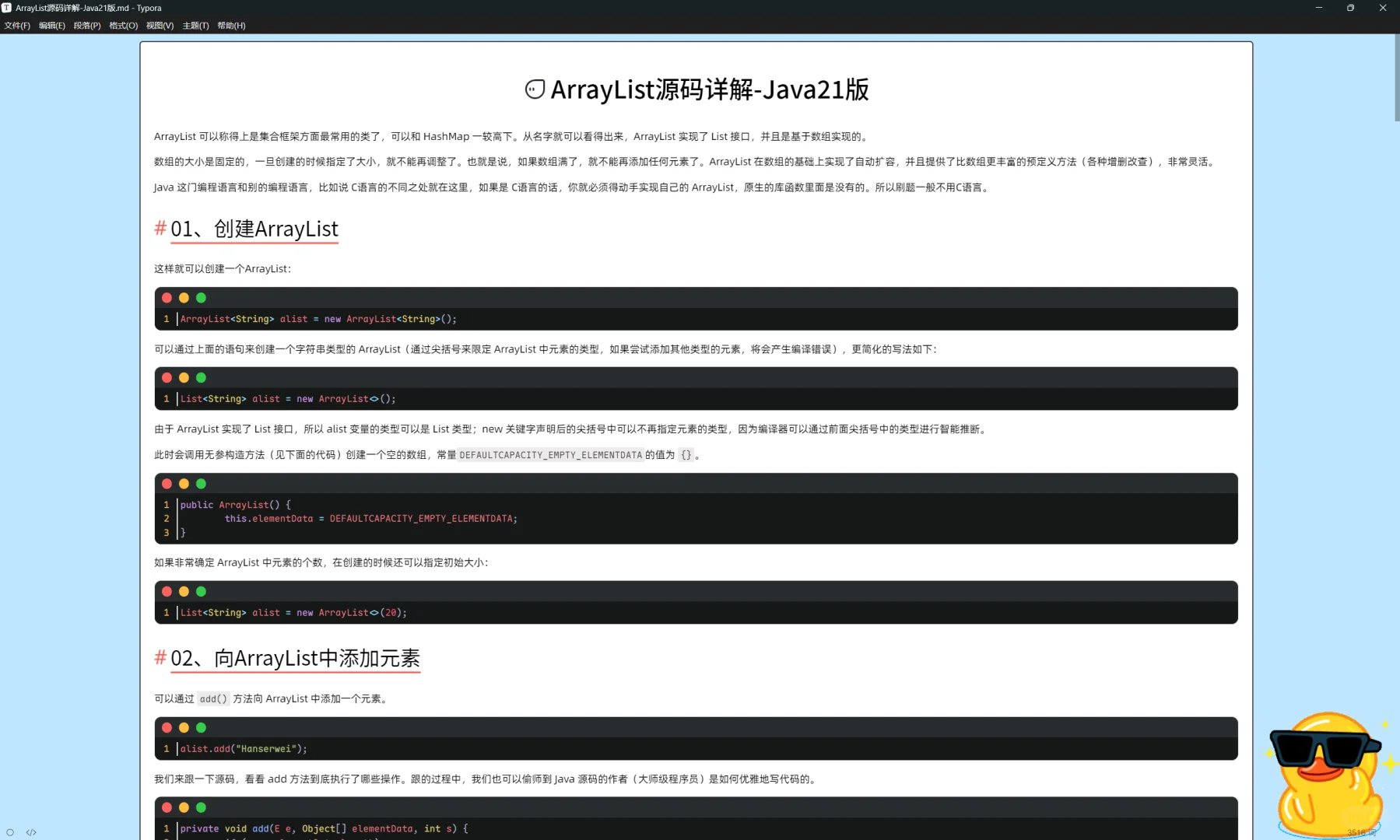Open the 主题(T) menu
1400x840 pixels.
195,25
